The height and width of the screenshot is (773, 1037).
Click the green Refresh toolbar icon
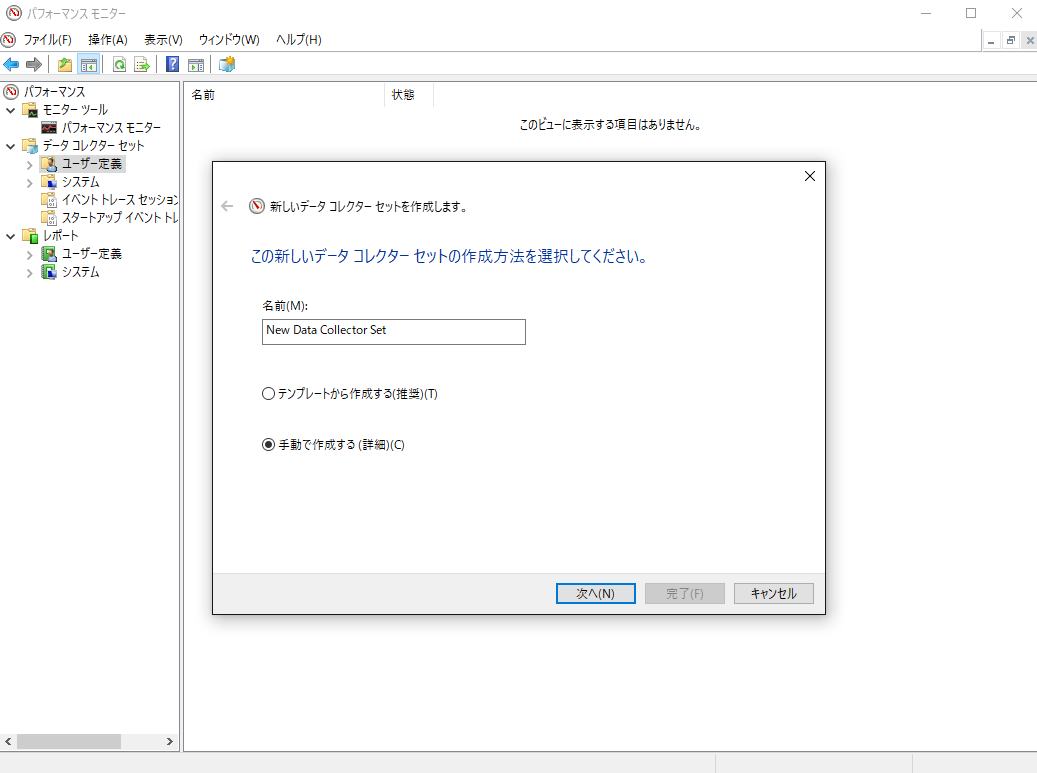[120, 64]
